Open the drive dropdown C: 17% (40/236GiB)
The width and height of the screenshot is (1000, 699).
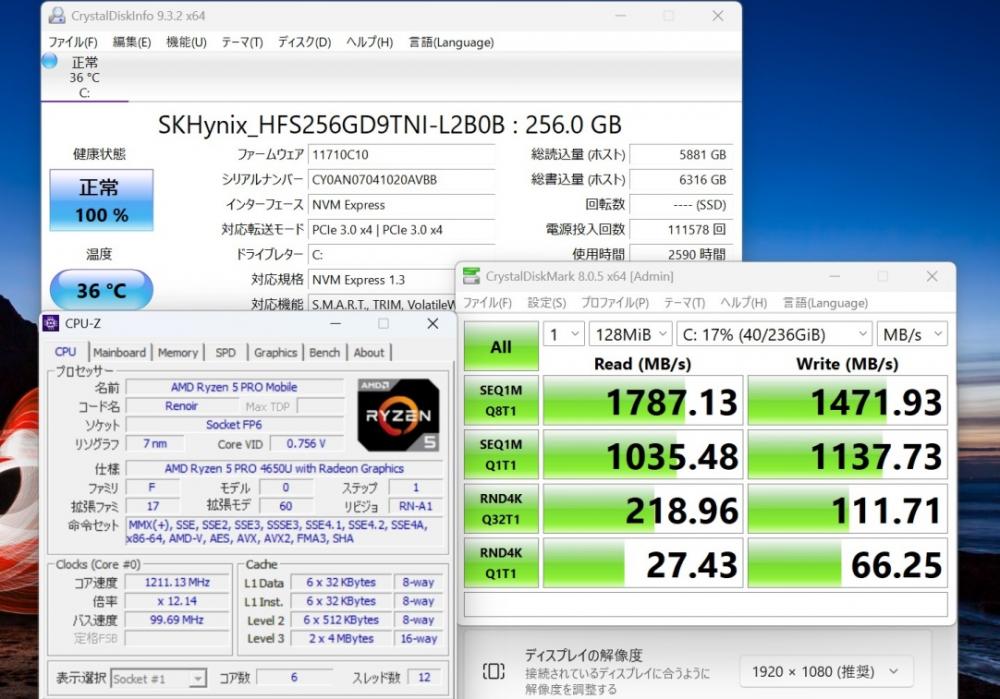774,334
